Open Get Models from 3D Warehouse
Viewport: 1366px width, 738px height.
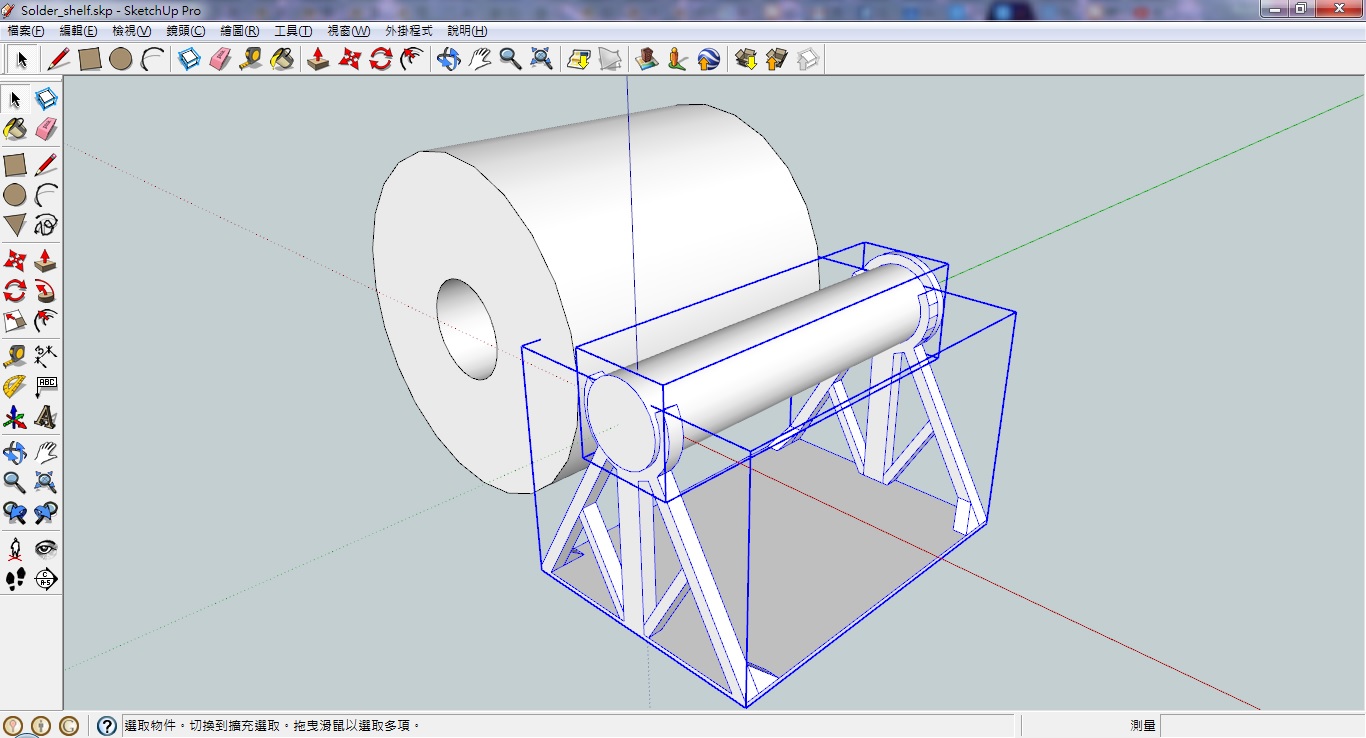point(746,59)
